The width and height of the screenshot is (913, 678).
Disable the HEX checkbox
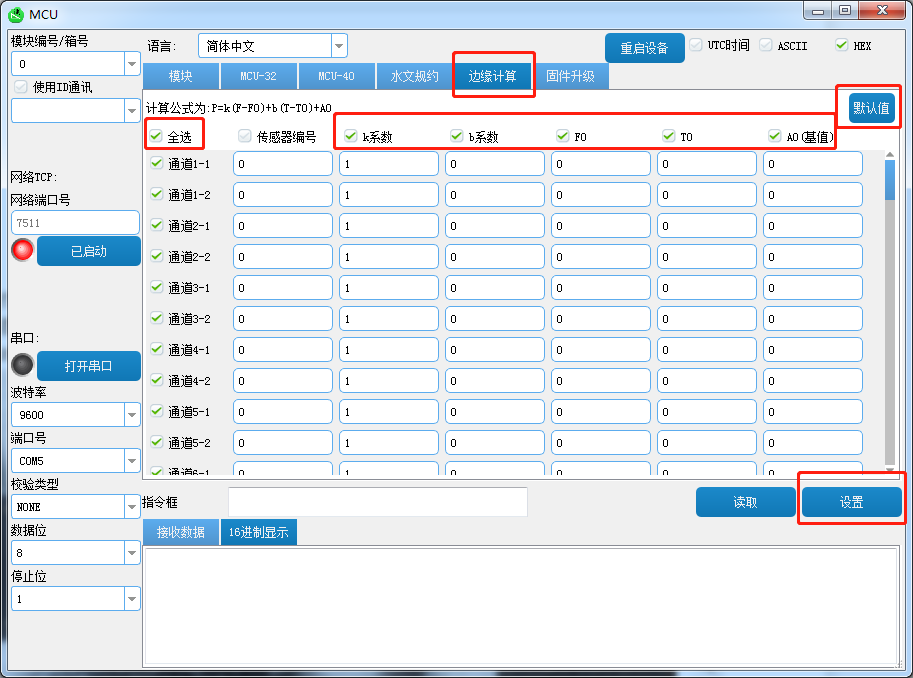(x=841, y=45)
